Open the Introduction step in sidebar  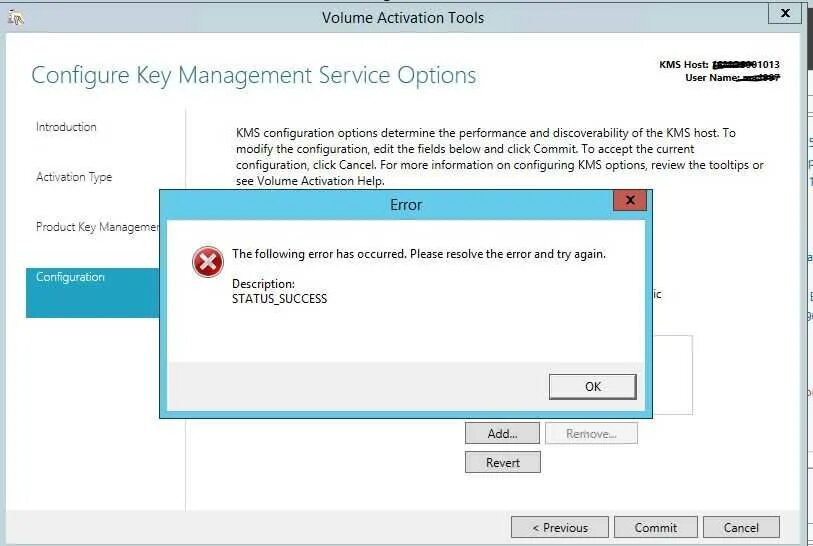click(66, 127)
